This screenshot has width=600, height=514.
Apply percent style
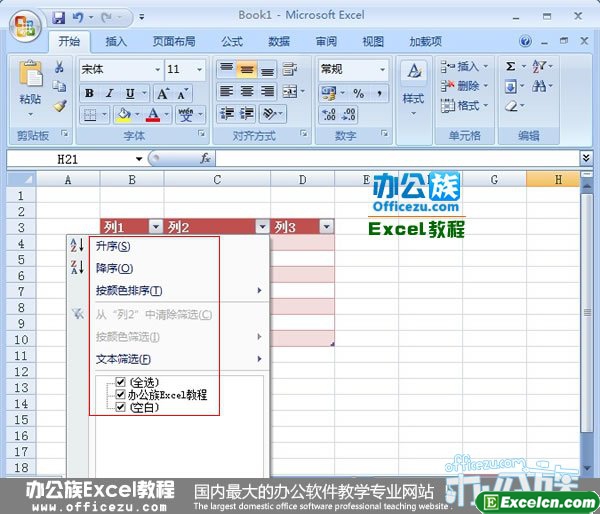[359, 93]
